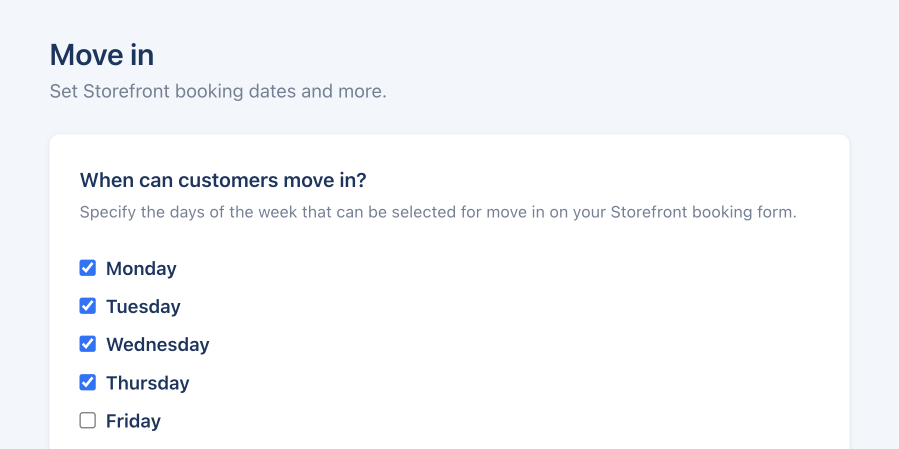Uncheck the Monday checkbox
This screenshot has height=449, width=899.
87,268
